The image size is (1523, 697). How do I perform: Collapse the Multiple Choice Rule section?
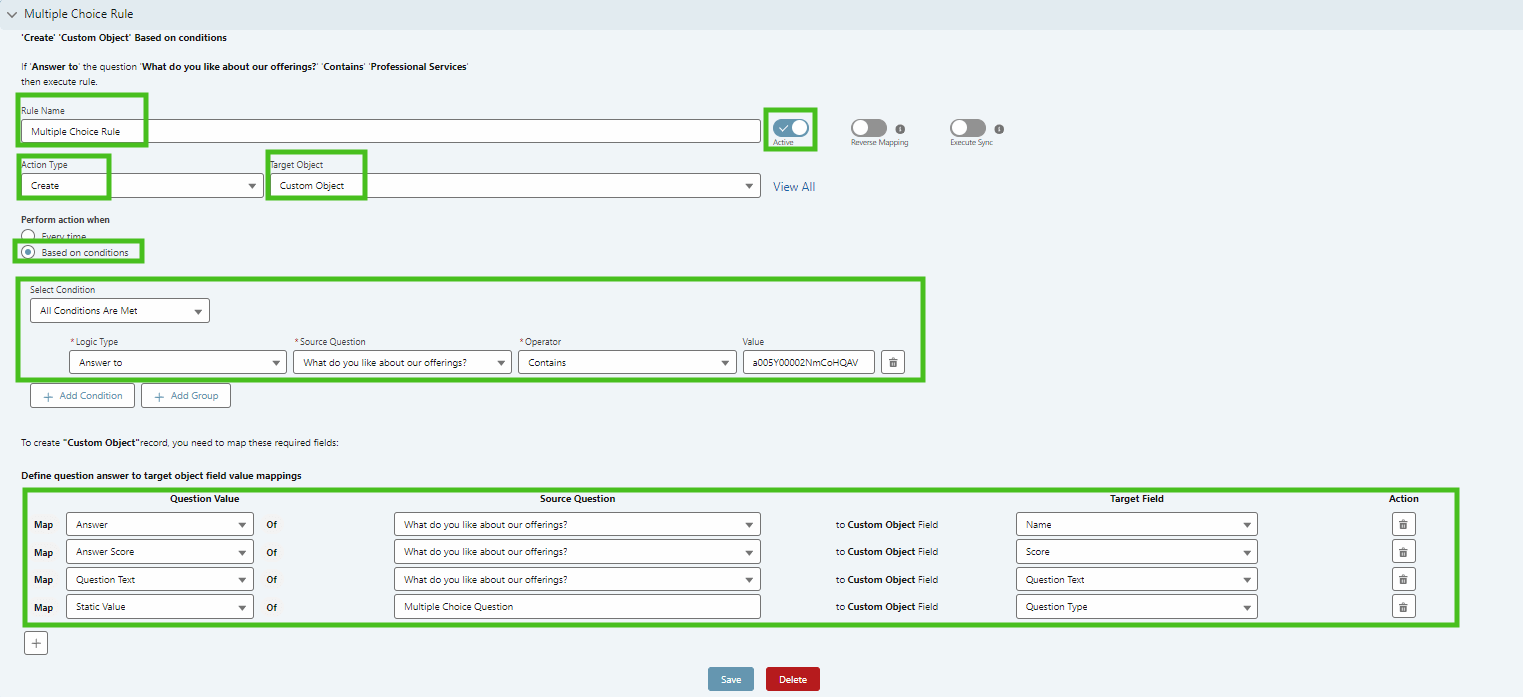[12, 14]
